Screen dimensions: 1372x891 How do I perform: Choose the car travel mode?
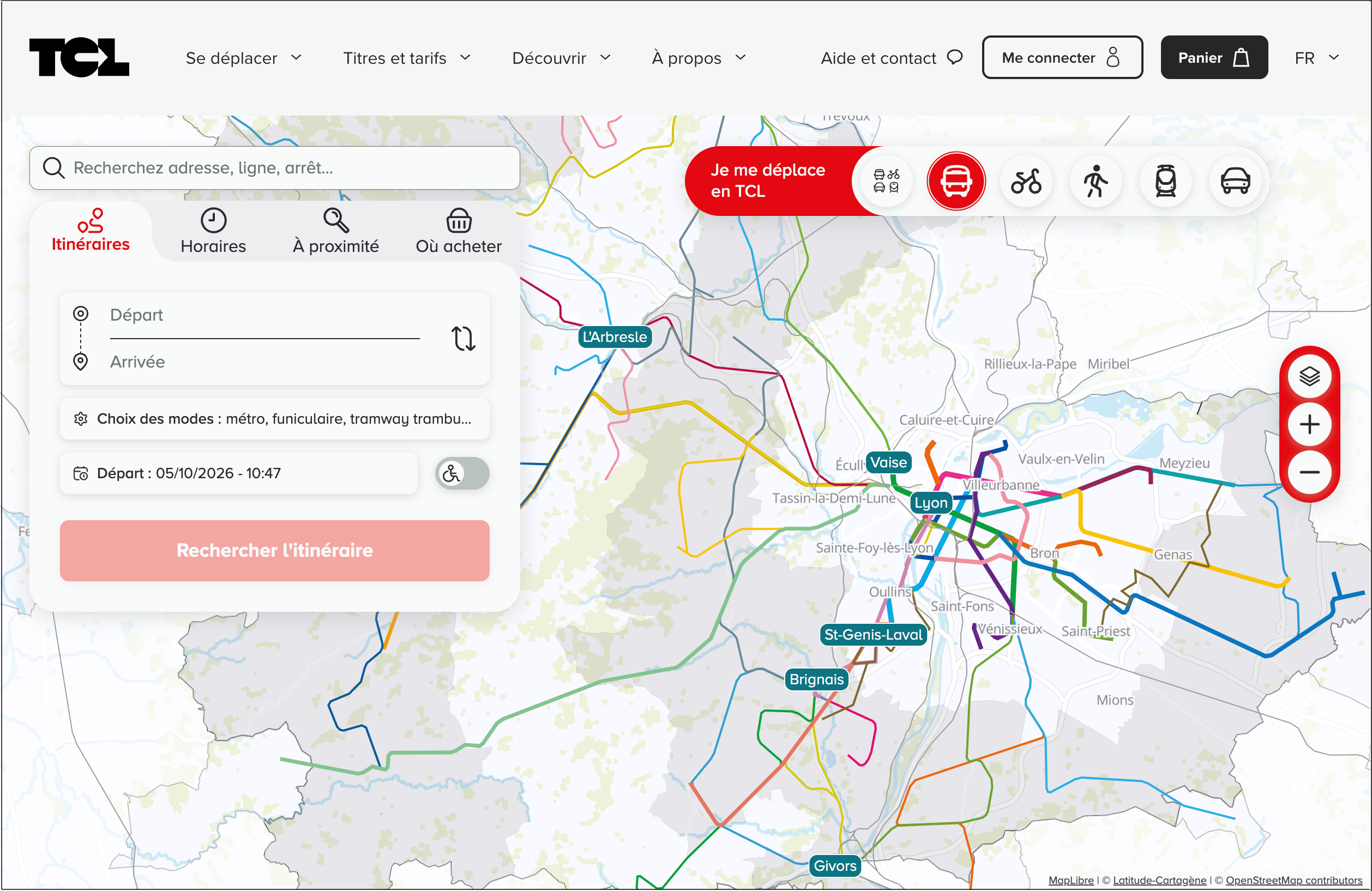click(x=1234, y=181)
